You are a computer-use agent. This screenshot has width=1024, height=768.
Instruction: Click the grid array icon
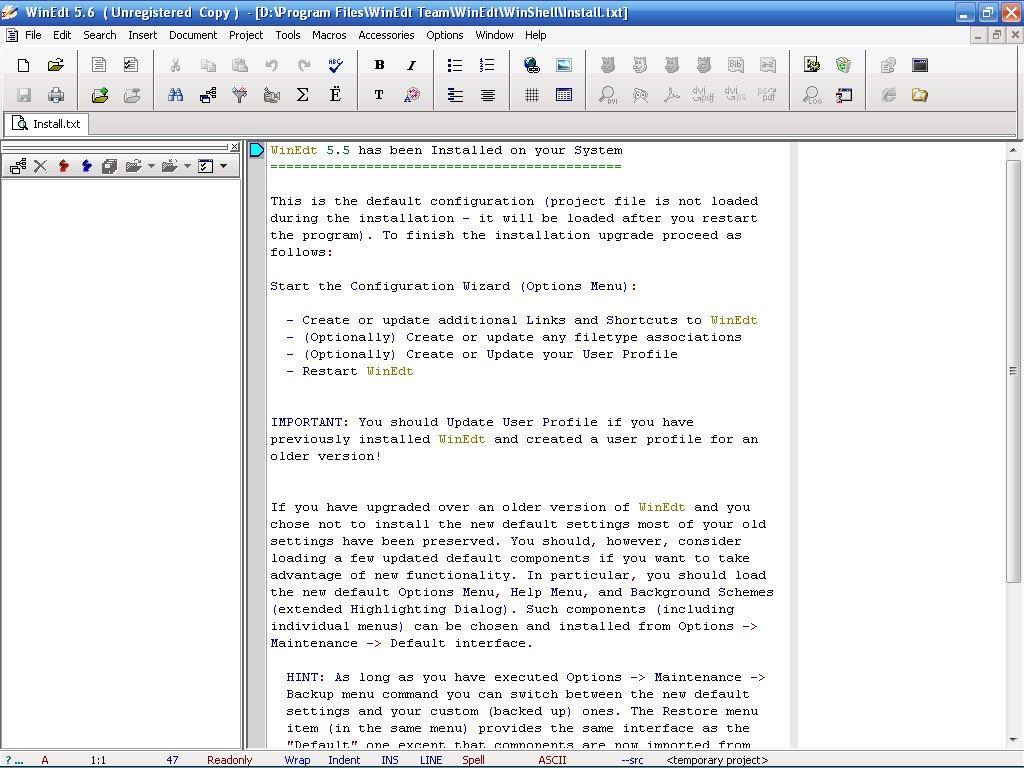(x=532, y=95)
